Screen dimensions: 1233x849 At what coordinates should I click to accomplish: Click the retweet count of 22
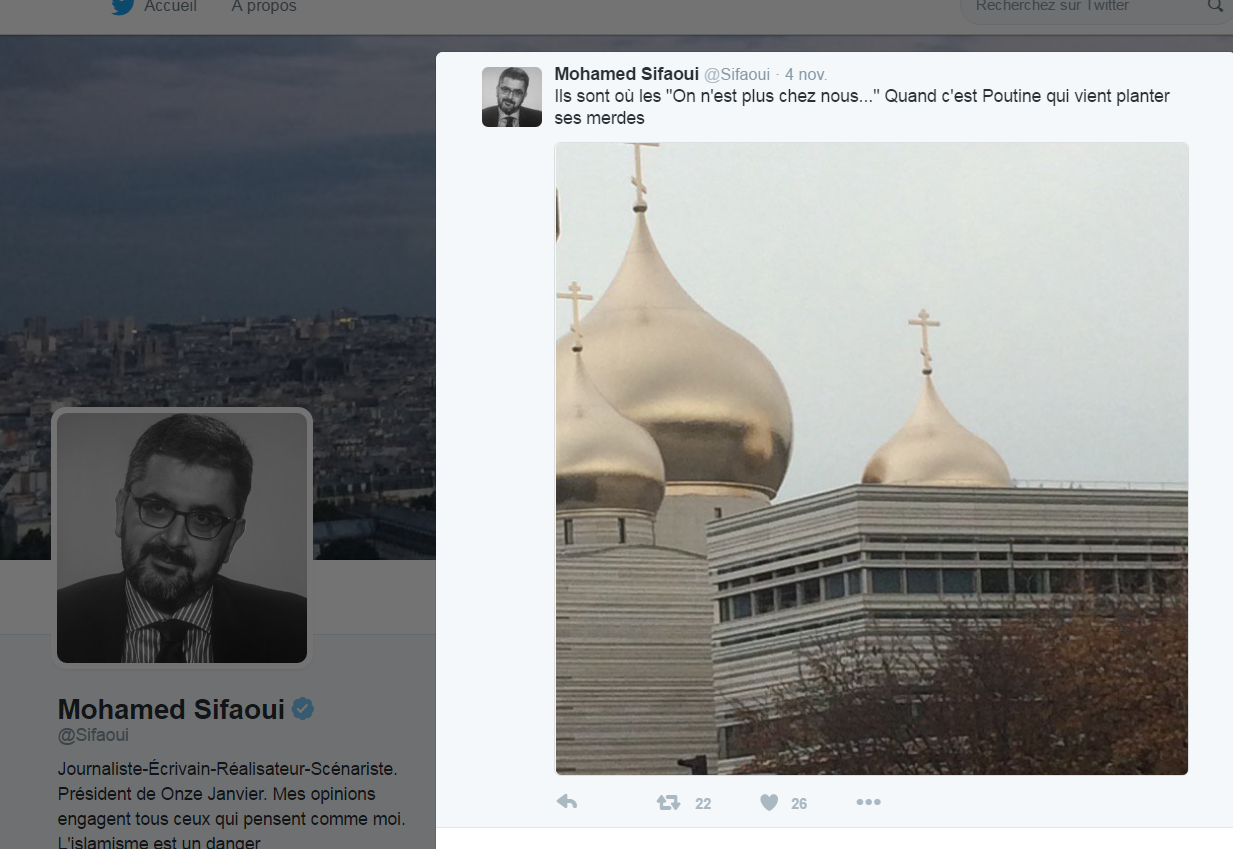[703, 803]
